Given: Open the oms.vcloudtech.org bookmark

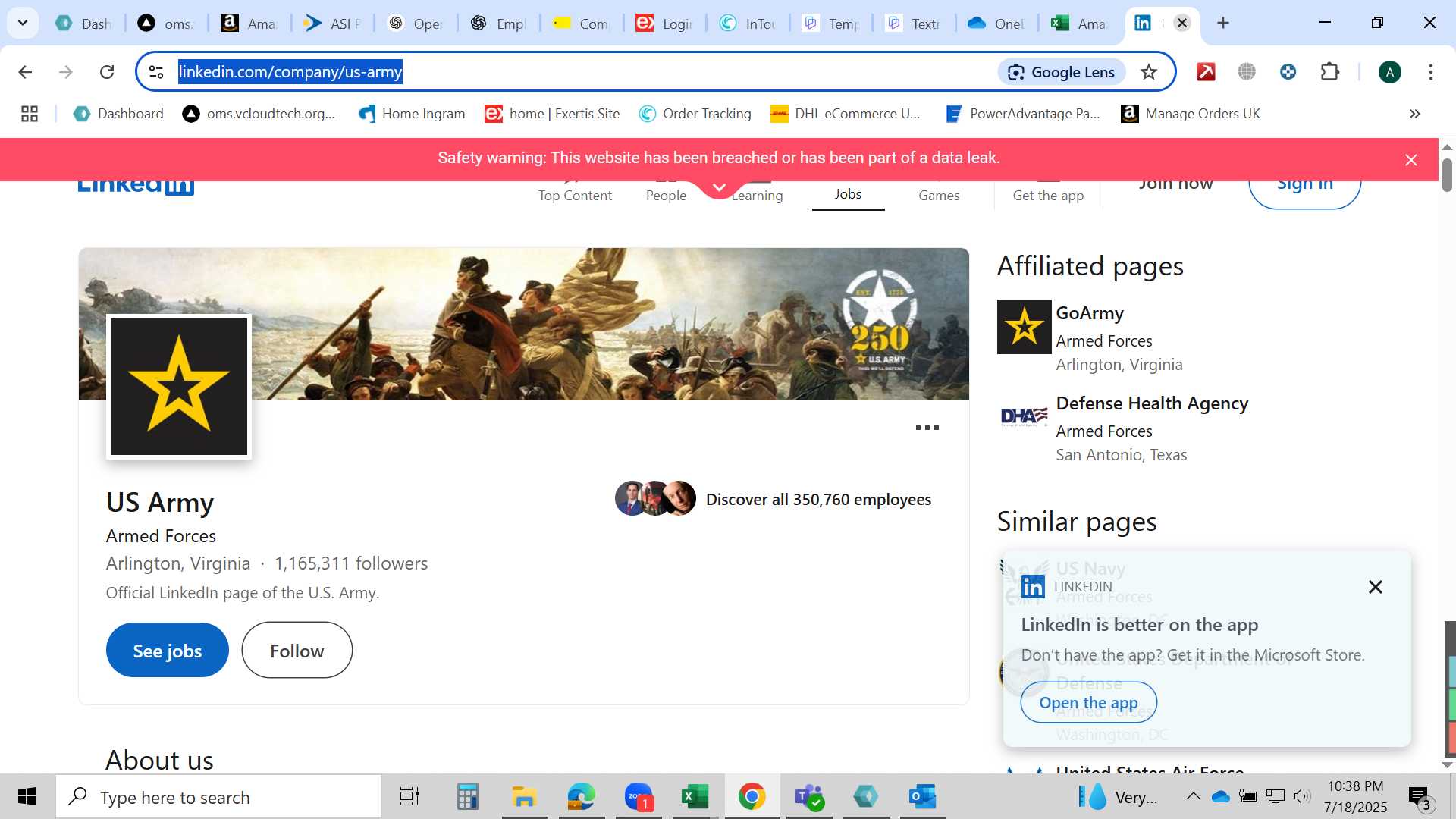Looking at the screenshot, I should (259, 114).
